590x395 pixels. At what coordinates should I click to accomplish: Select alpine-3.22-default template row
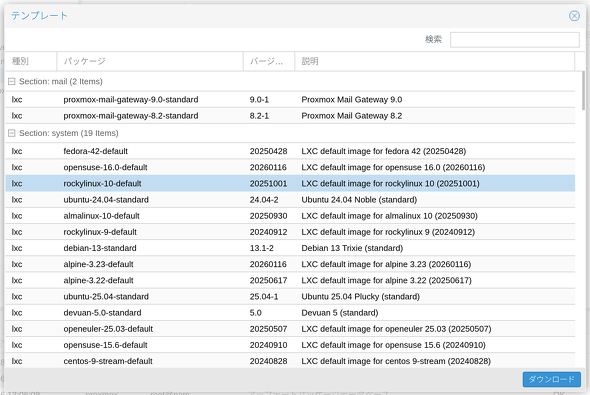click(290, 281)
